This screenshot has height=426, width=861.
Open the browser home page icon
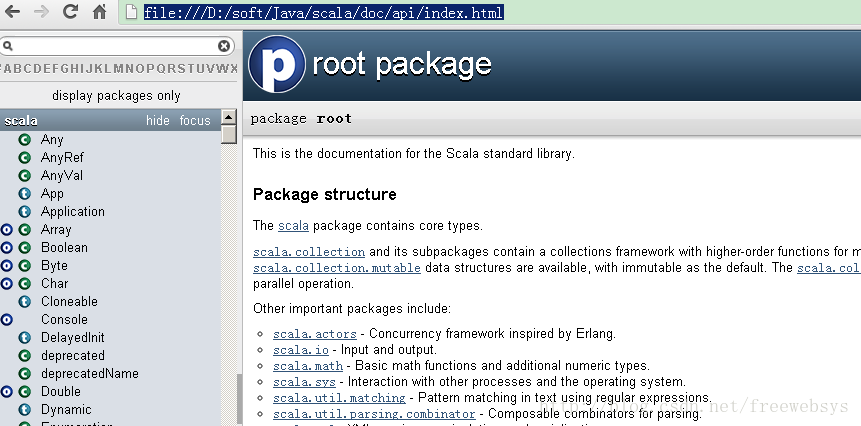pyautogui.click(x=99, y=12)
